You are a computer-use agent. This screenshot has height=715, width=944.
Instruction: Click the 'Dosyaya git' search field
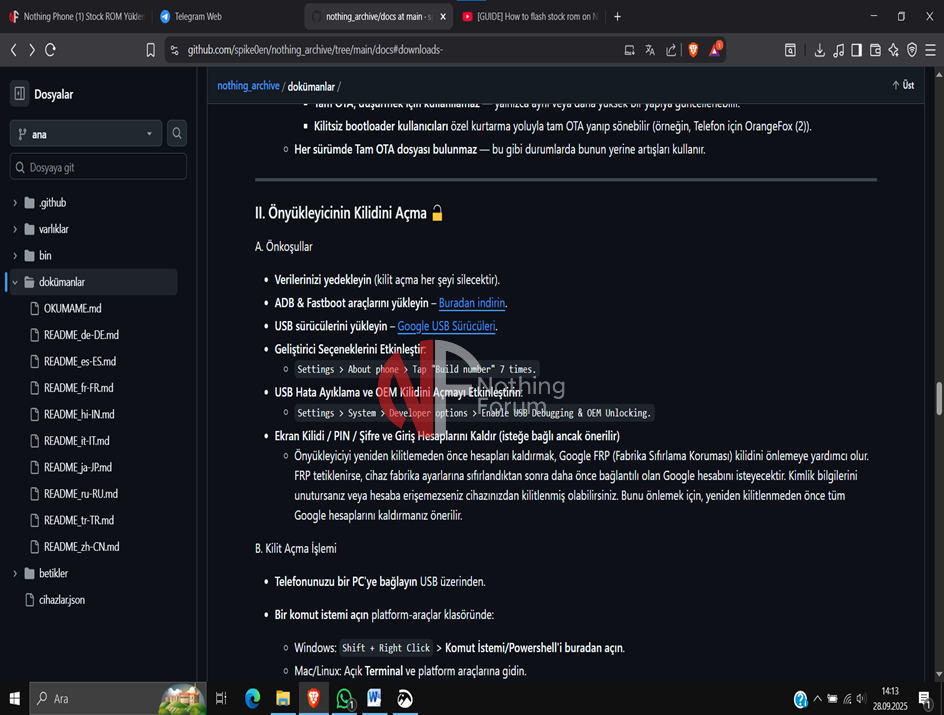(98, 167)
